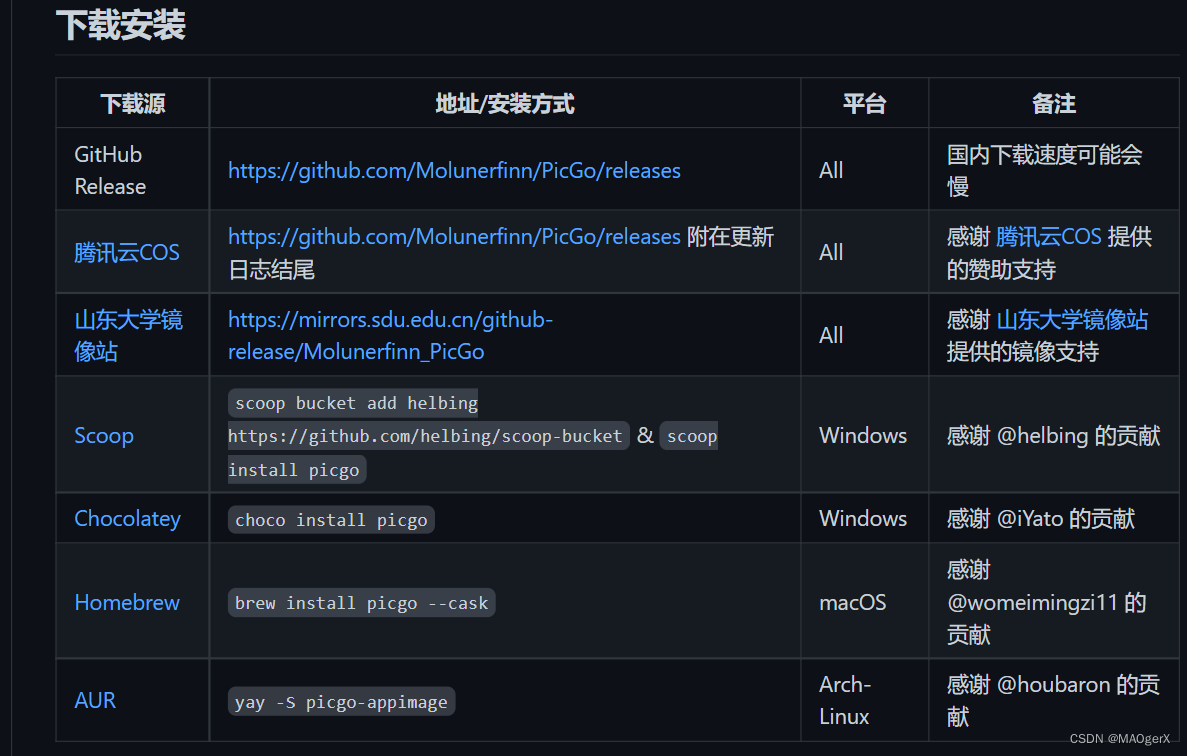Image resolution: width=1187 pixels, height=756 pixels.
Task: Click the 感谢 @houbaron 的贡献 note
Action: 1053,700
